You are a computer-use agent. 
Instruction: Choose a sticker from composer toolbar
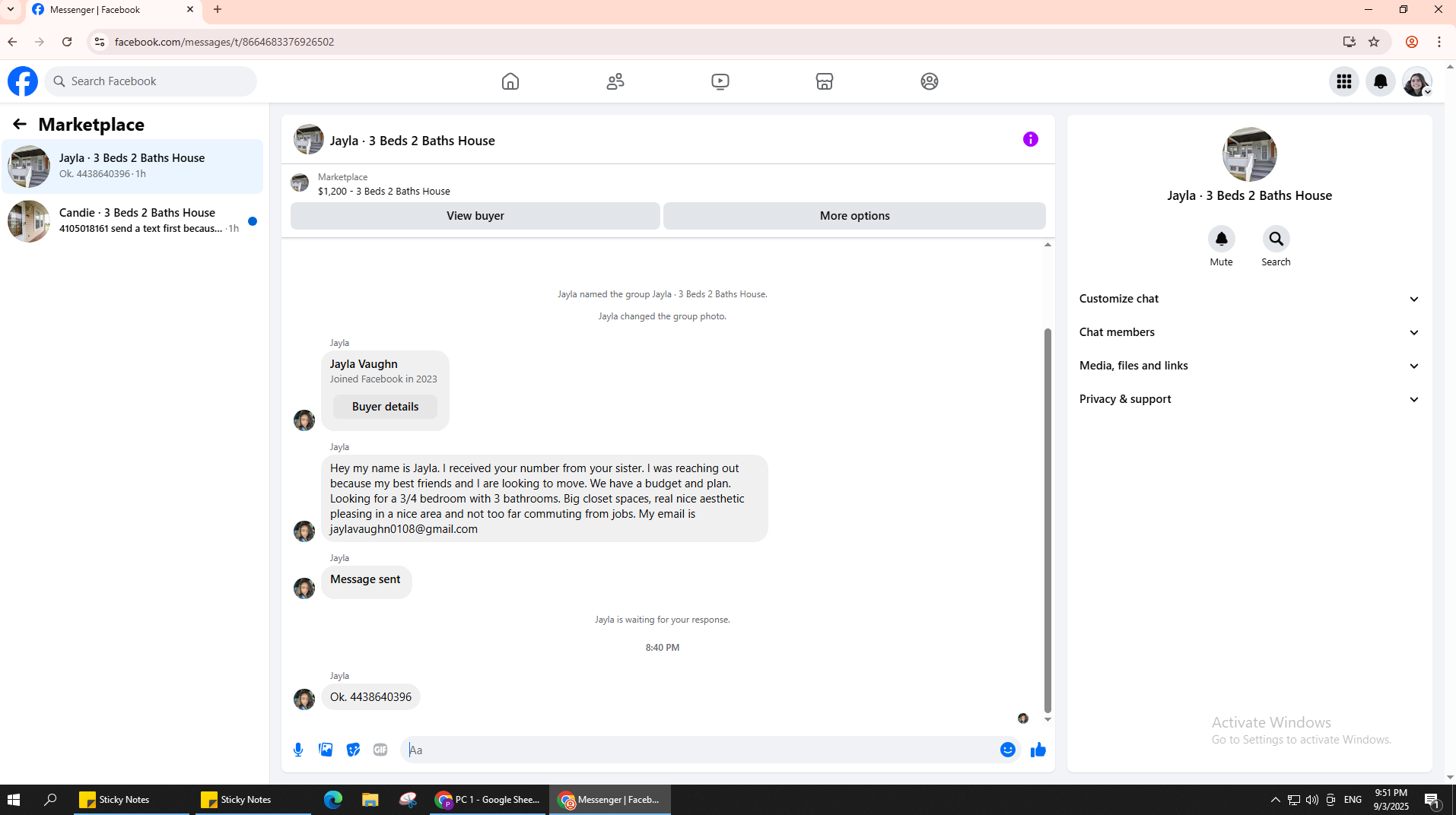coord(353,750)
